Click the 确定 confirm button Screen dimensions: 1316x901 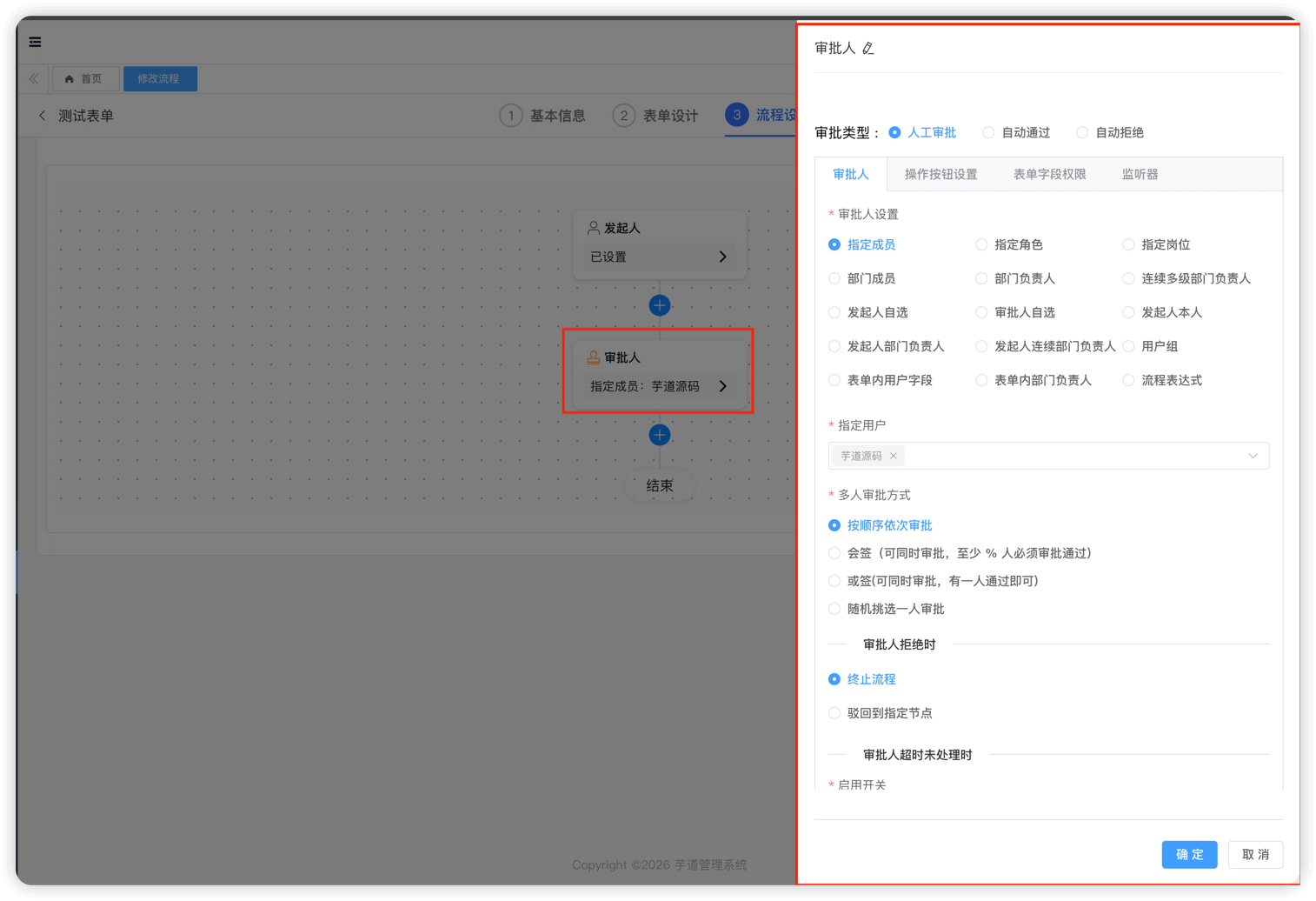1189,854
